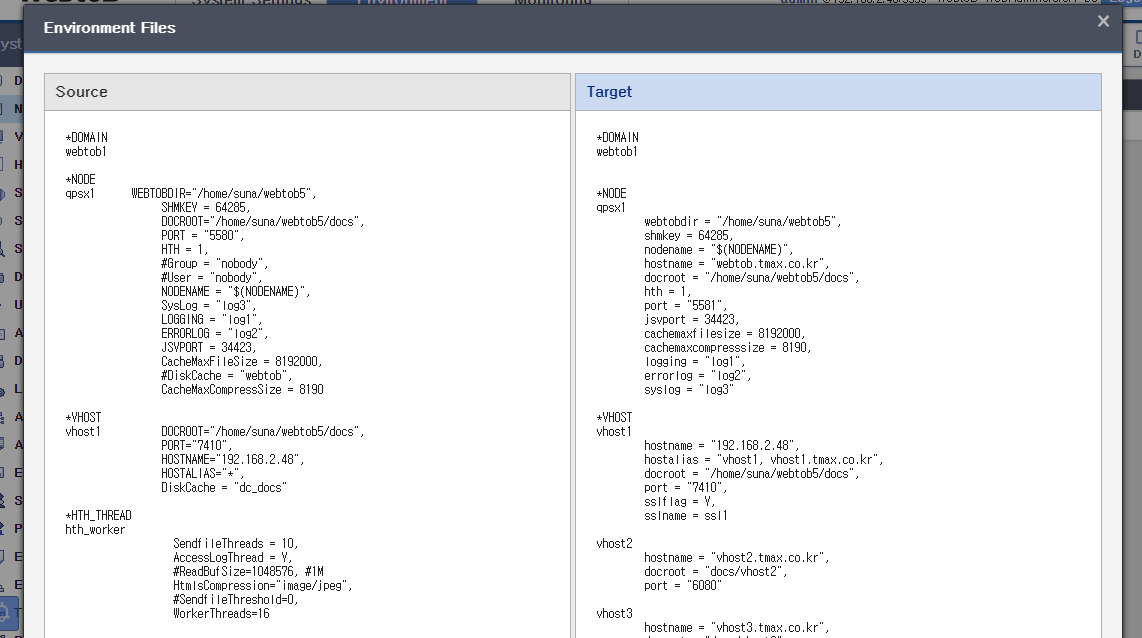Select the Target panel header

pyautogui.click(x=838, y=92)
